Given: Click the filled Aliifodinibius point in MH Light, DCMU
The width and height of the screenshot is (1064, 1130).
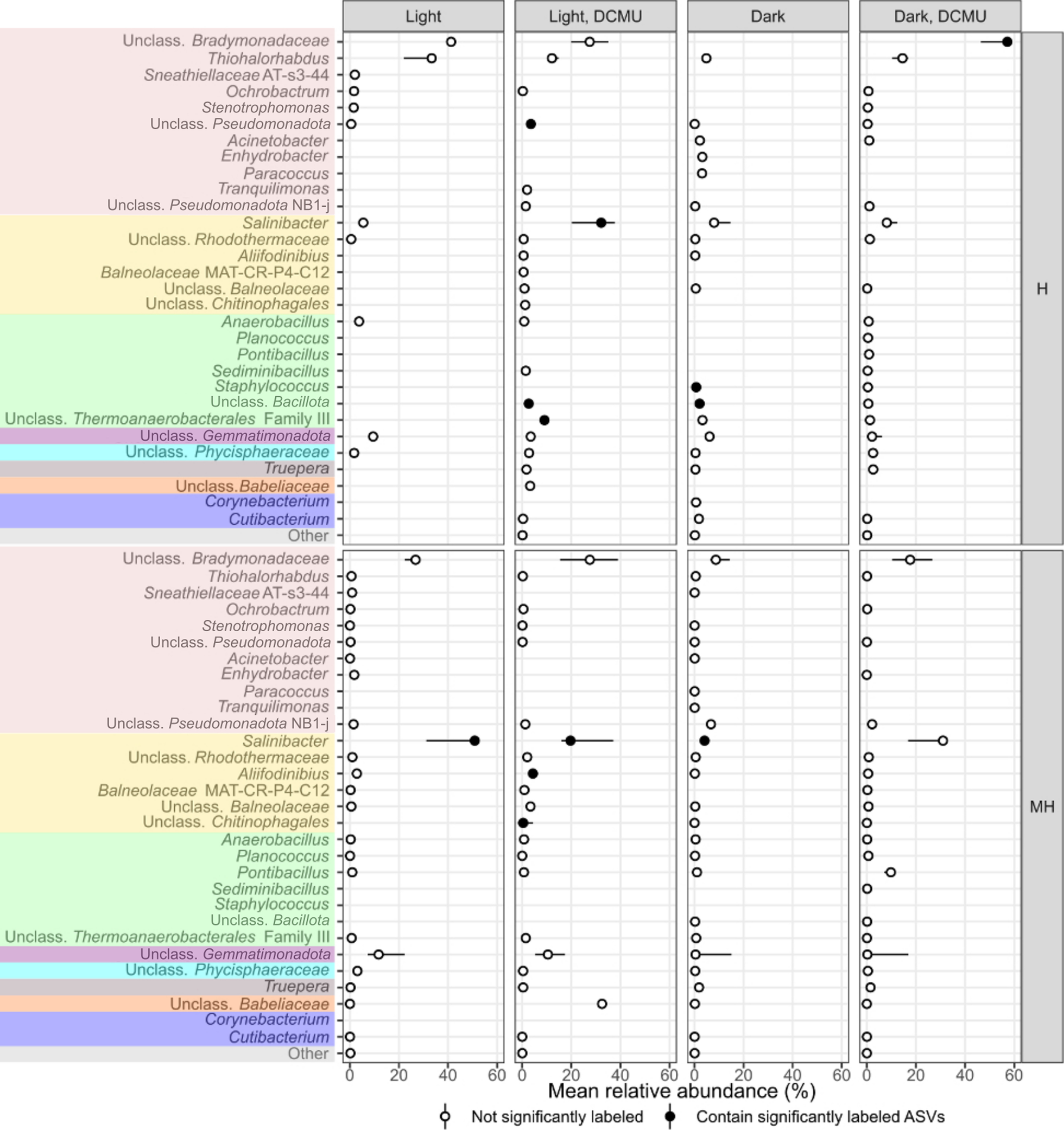Looking at the screenshot, I should pos(533,773).
